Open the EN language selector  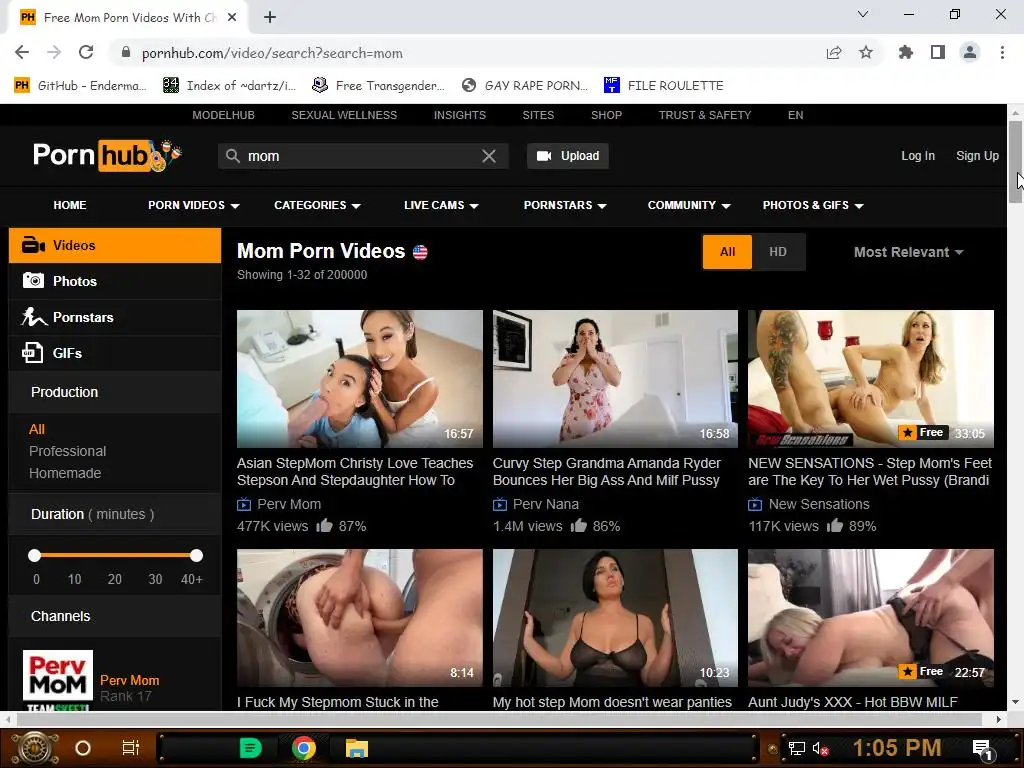click(x=795, y=115)
